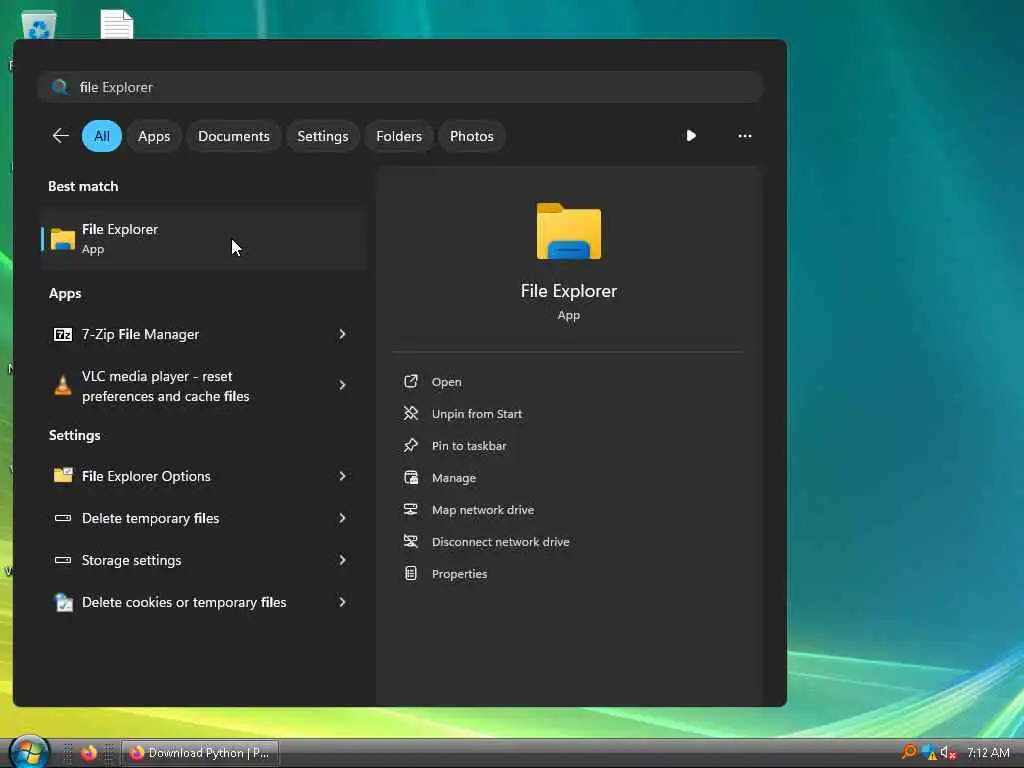This screenshot has height=768, width=1024.
Task: Go back with the left arrow button
Action: click(60, 136)
